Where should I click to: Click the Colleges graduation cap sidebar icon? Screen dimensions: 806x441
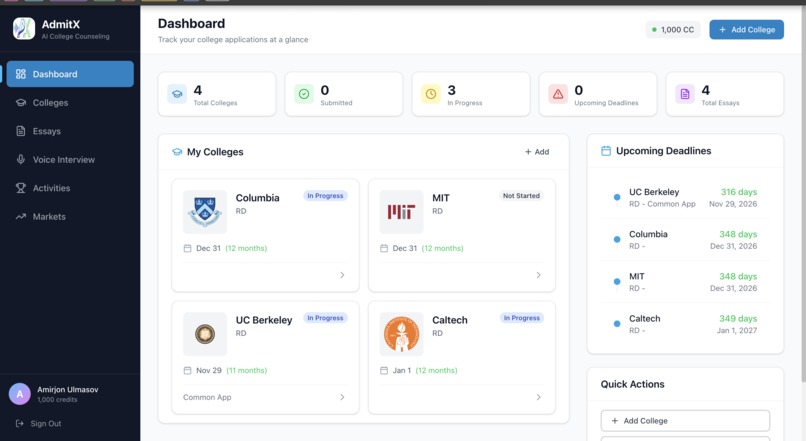21,102
